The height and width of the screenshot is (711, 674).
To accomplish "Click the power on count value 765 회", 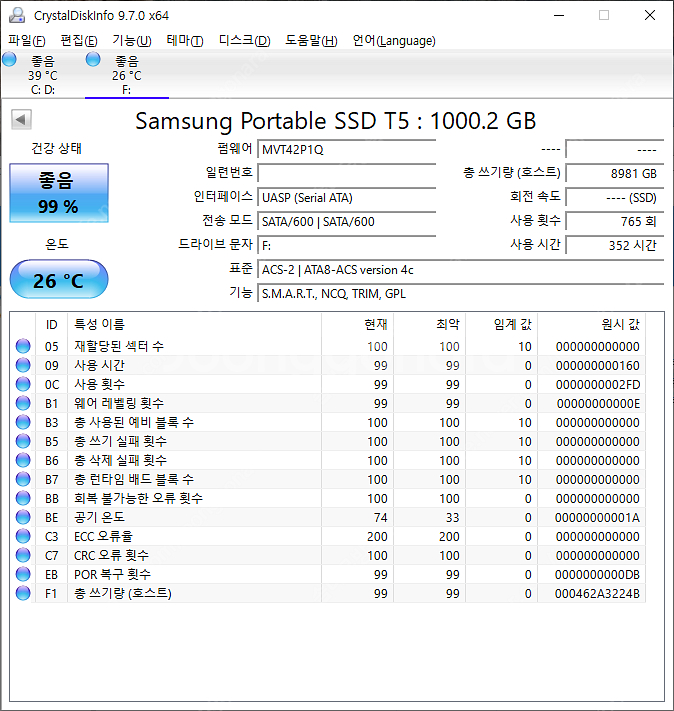I will pos(615,222).
